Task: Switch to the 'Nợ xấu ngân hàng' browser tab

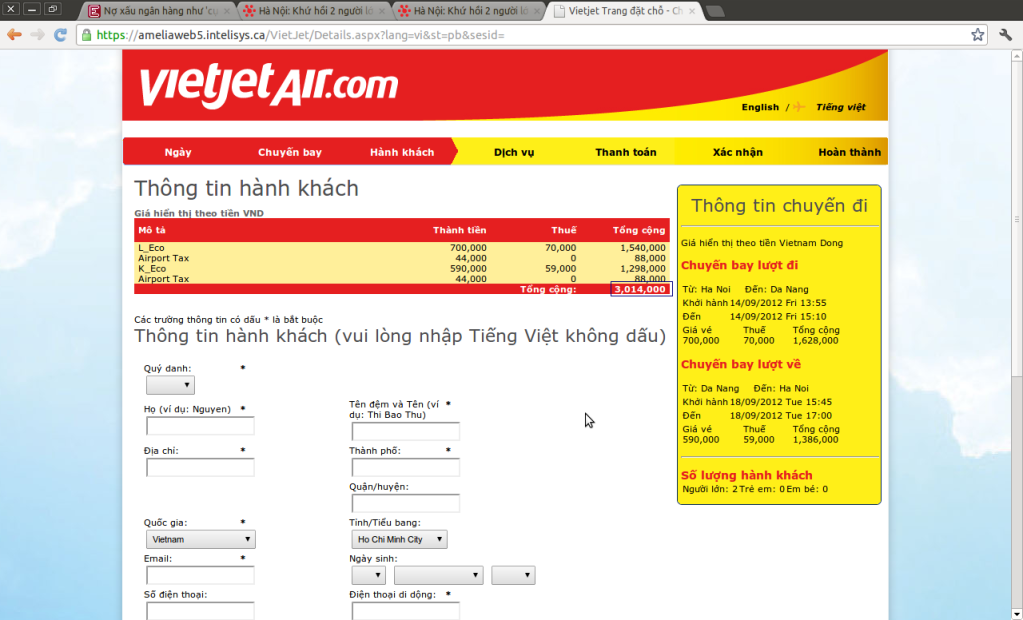Action: click(159, 12)
